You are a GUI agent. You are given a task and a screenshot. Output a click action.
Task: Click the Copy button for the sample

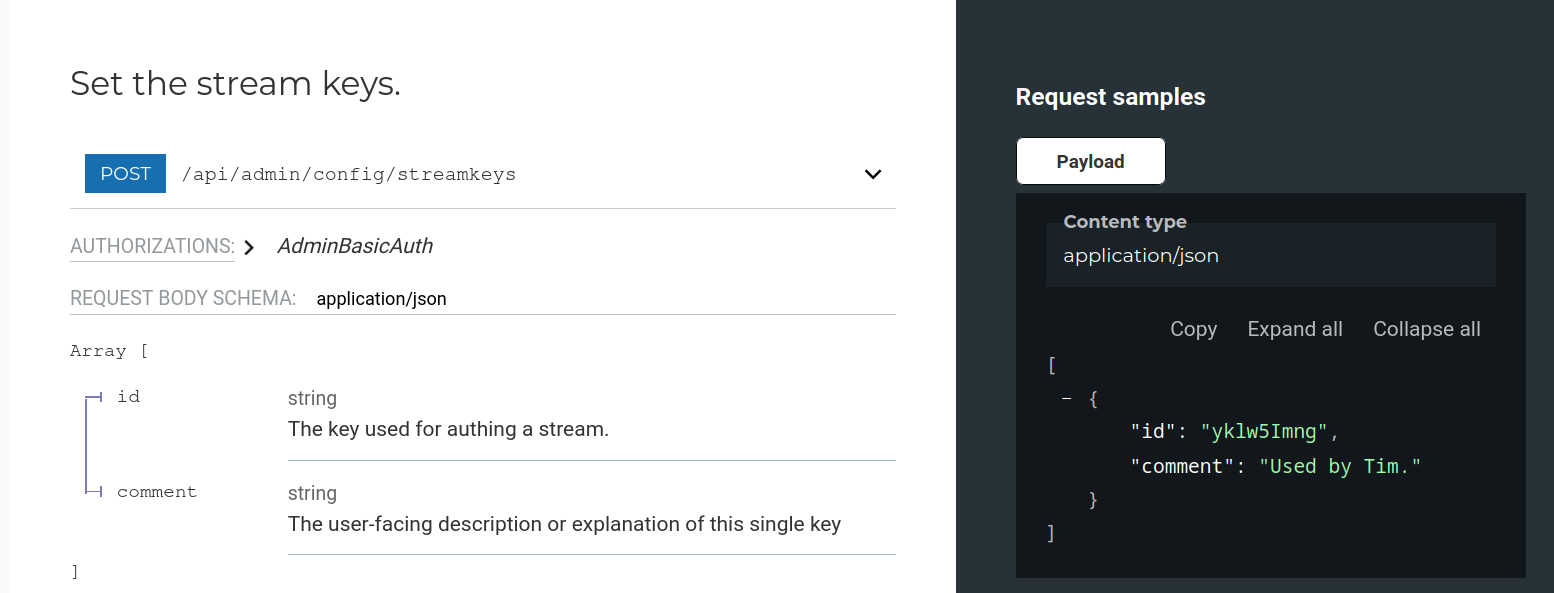[x=1193, y=328]
